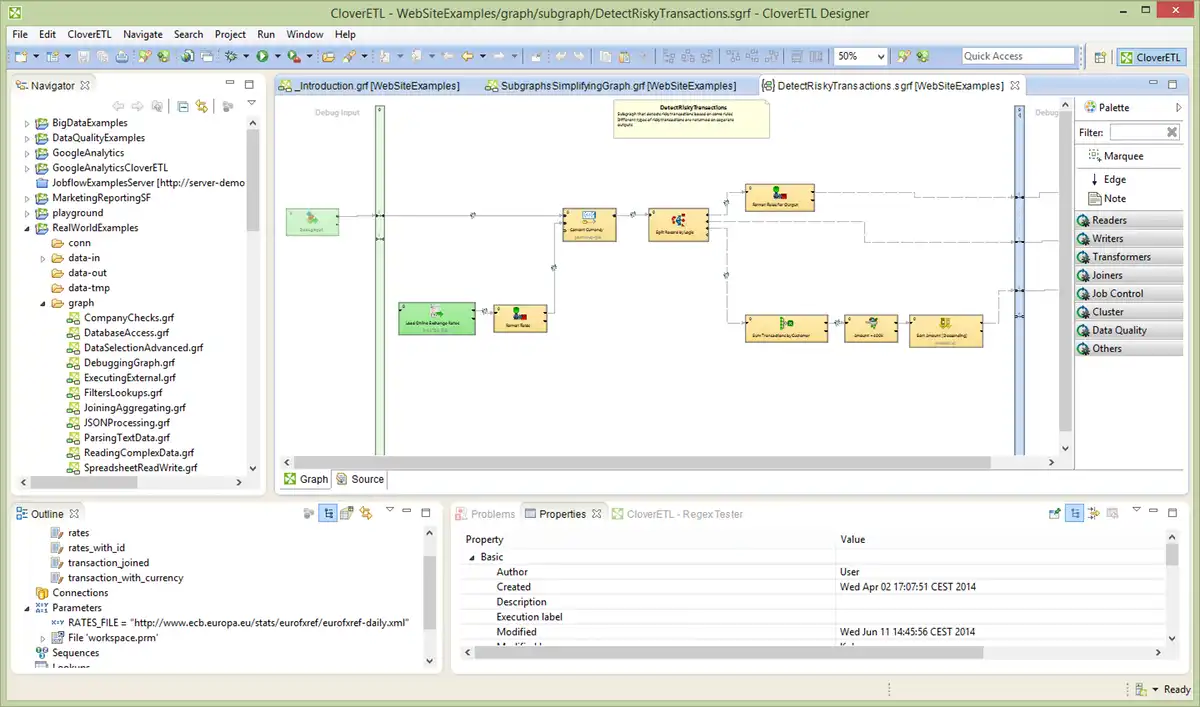Image resolution: width=1200 pixels, height=707 pixels.
Task: Click the Collapse All icon in Navigator
Action: point(183,106)
